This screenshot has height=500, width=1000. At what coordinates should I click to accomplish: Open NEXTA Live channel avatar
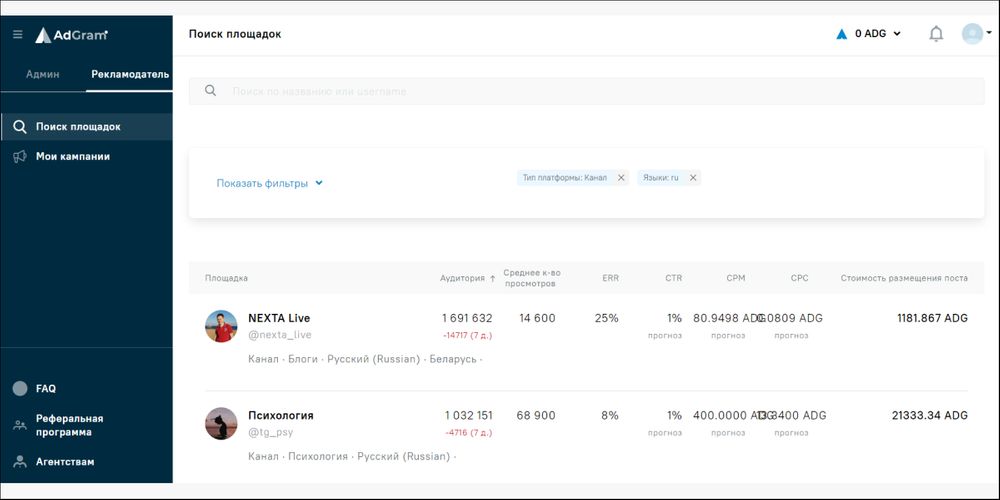(221, 327)
